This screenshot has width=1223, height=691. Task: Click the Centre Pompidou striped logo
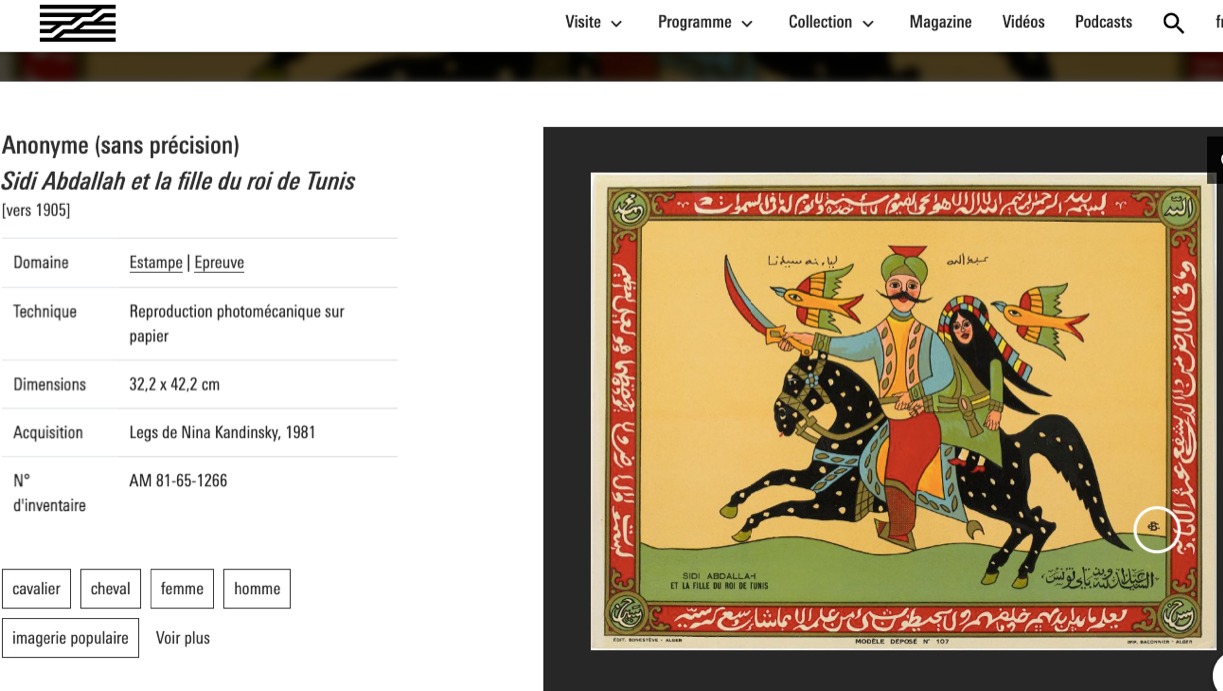[x=78, y=23]
